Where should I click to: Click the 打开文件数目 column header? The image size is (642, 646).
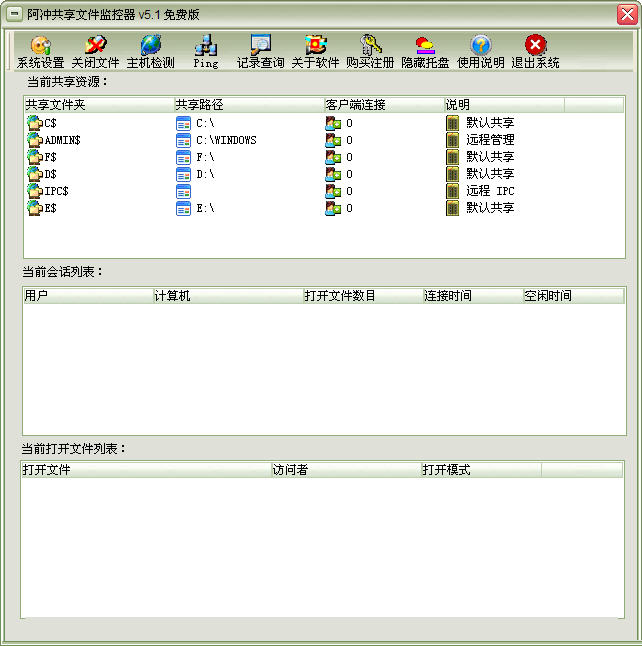coord(363,296)
